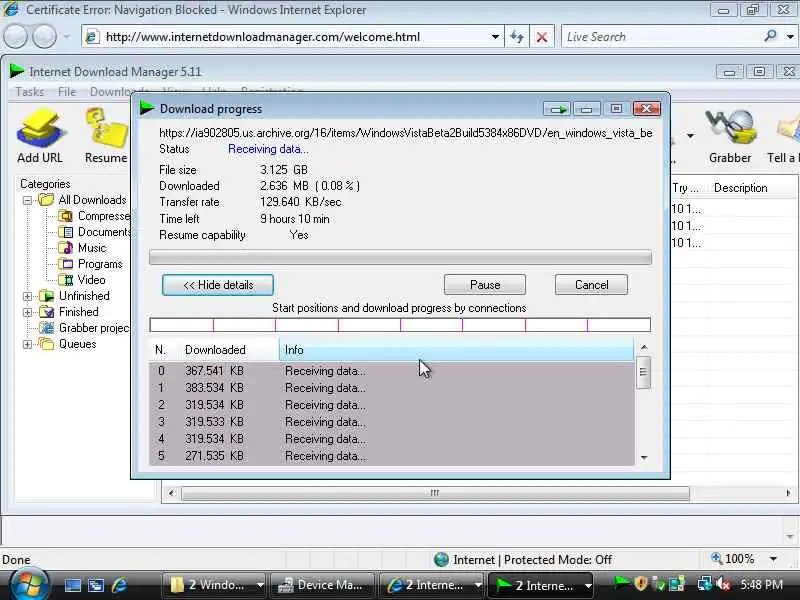Open the Internet Explorer taskbar group

click(433, 585)
